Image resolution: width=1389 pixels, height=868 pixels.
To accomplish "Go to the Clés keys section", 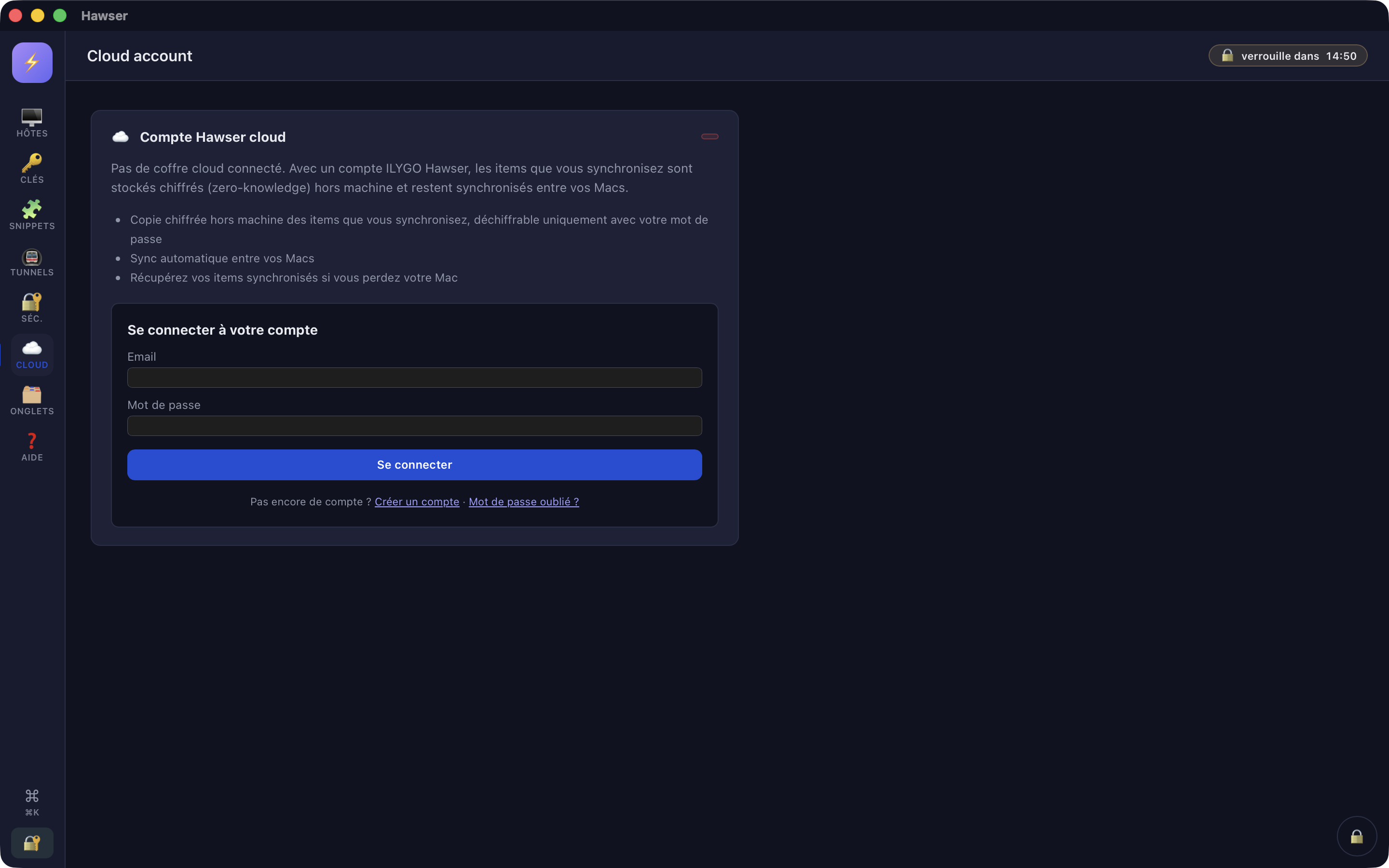I will [32, 169].
